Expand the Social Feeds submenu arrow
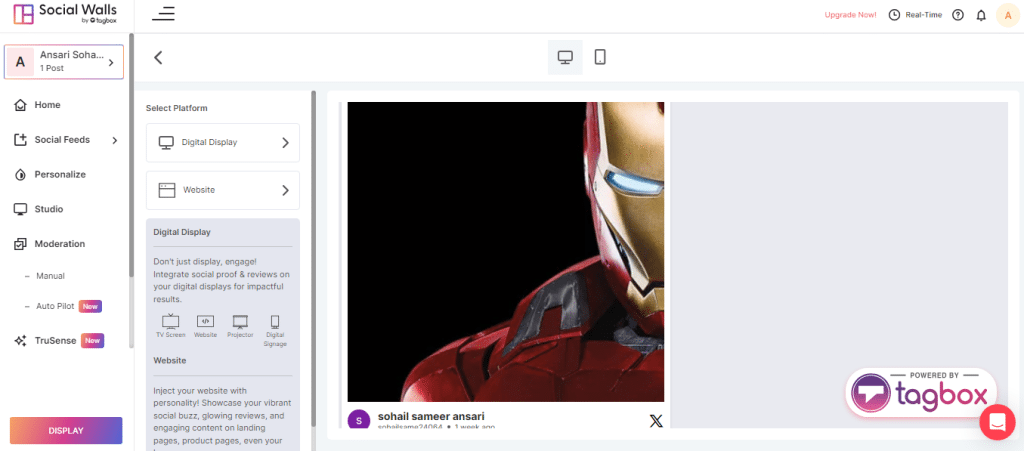This screenshot has height=451, width=1024. (x=115, y=140)
